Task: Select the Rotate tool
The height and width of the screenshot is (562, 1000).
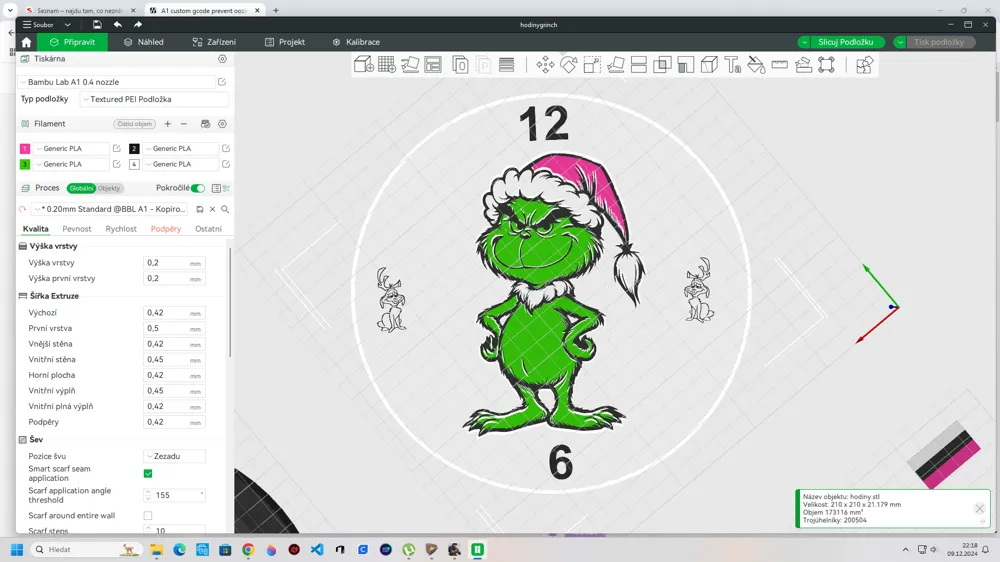Action: pyautogui.click(x=568, y=64)
